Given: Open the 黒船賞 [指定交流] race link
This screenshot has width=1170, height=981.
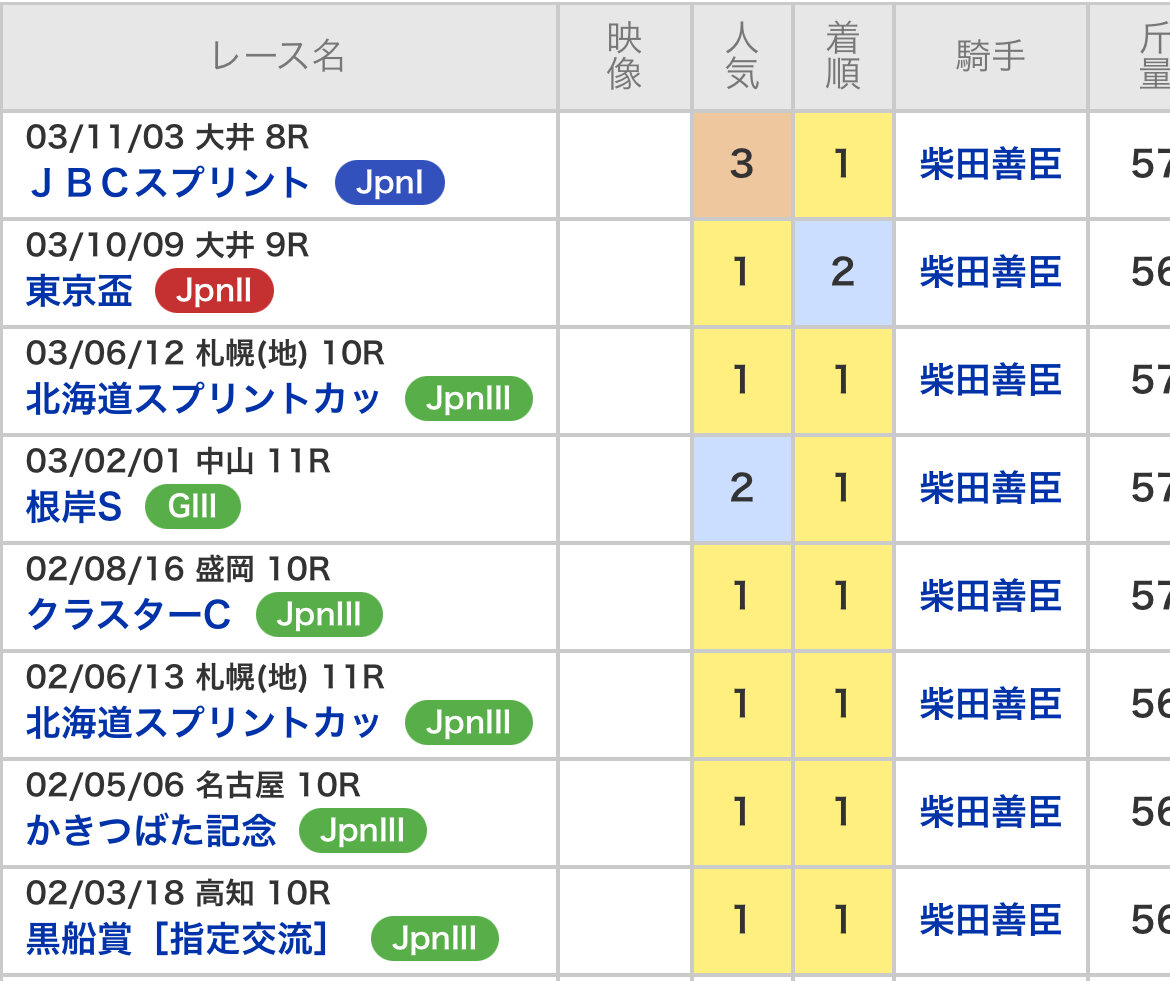Looking at the screenshot, I should tap(178, 938).
